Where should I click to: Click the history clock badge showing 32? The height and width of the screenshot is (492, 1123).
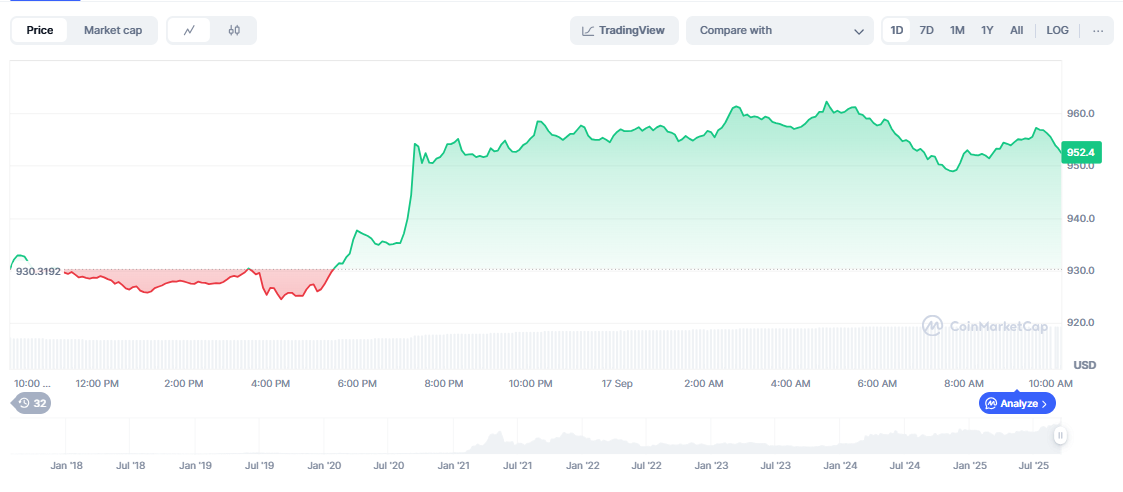pos(32,403)
